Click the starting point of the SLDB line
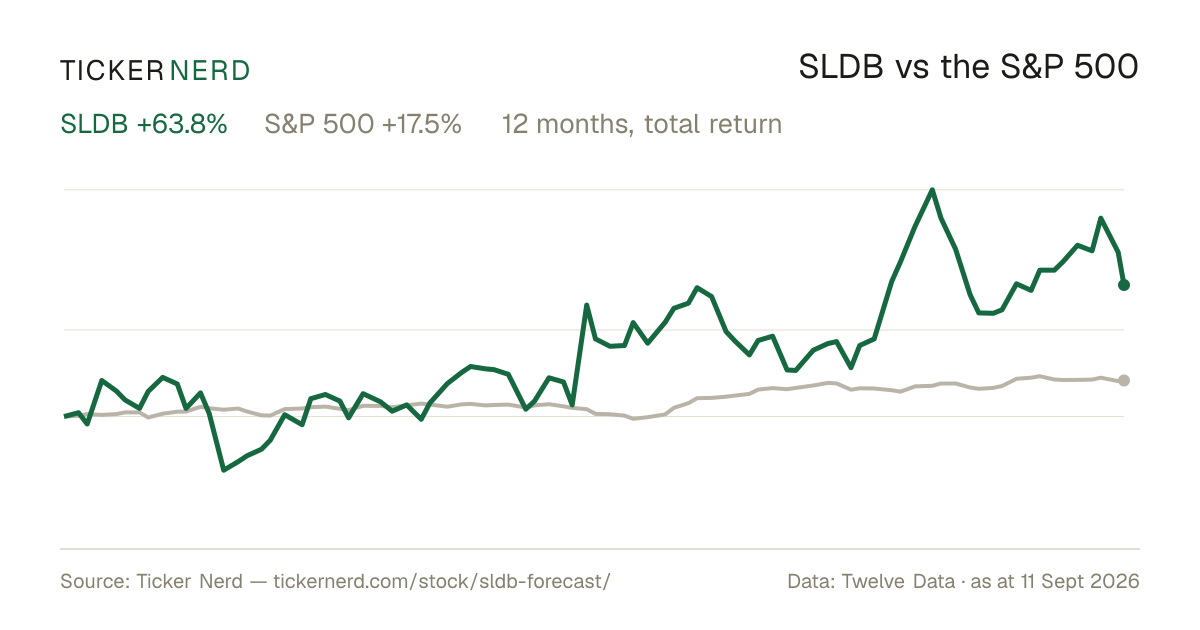Screen dimensions: 1200x630 click(x=65, y=416)
